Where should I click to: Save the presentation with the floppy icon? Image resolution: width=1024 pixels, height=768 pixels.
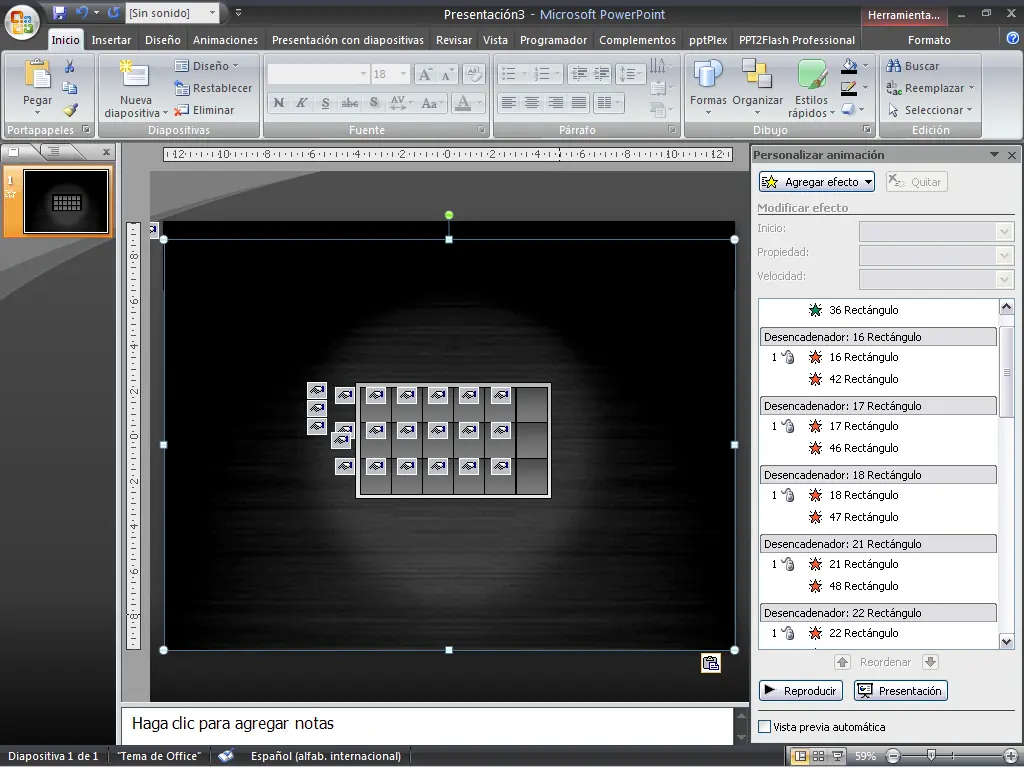click(59, 12)
